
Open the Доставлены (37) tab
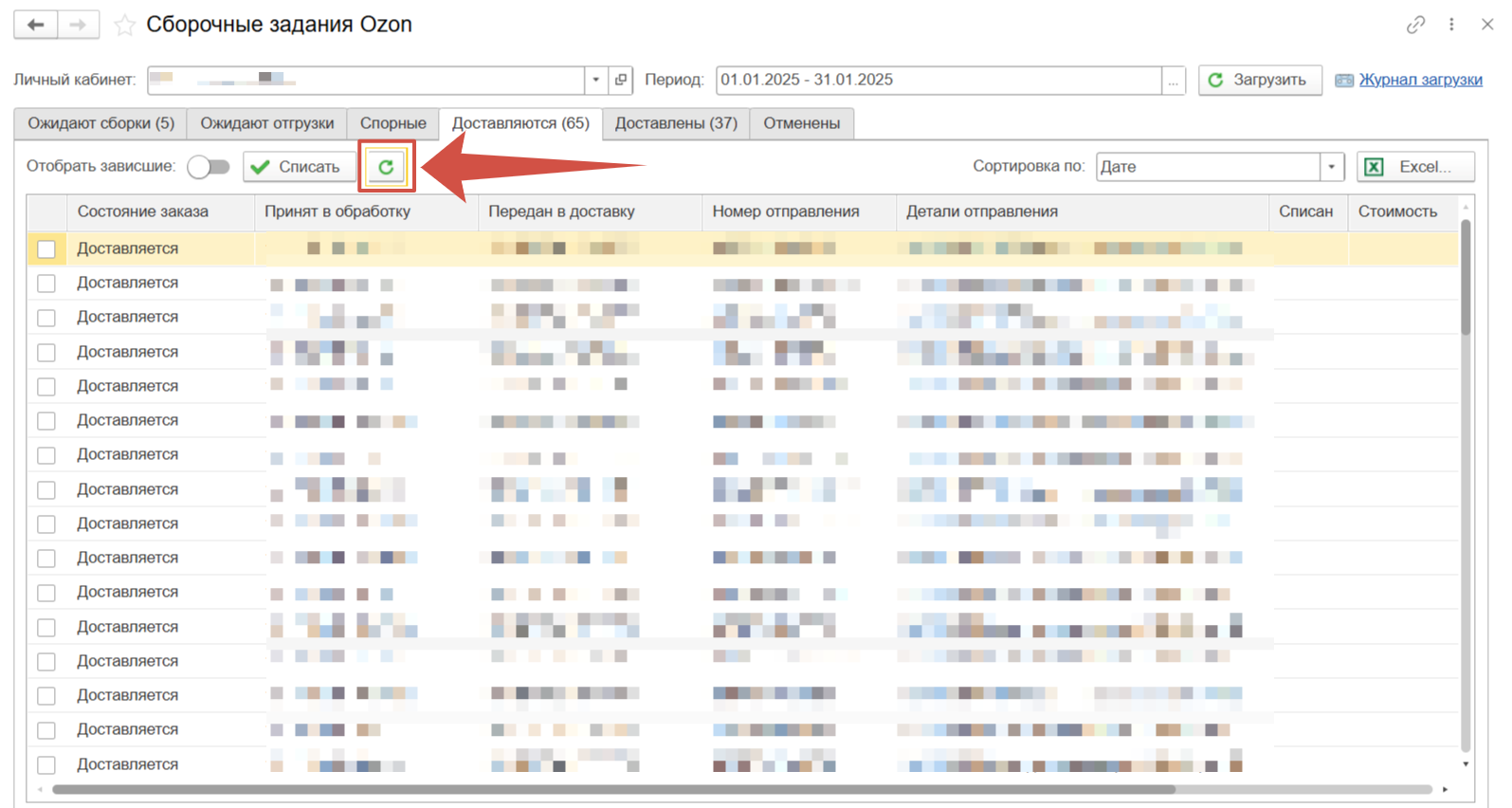676,123
